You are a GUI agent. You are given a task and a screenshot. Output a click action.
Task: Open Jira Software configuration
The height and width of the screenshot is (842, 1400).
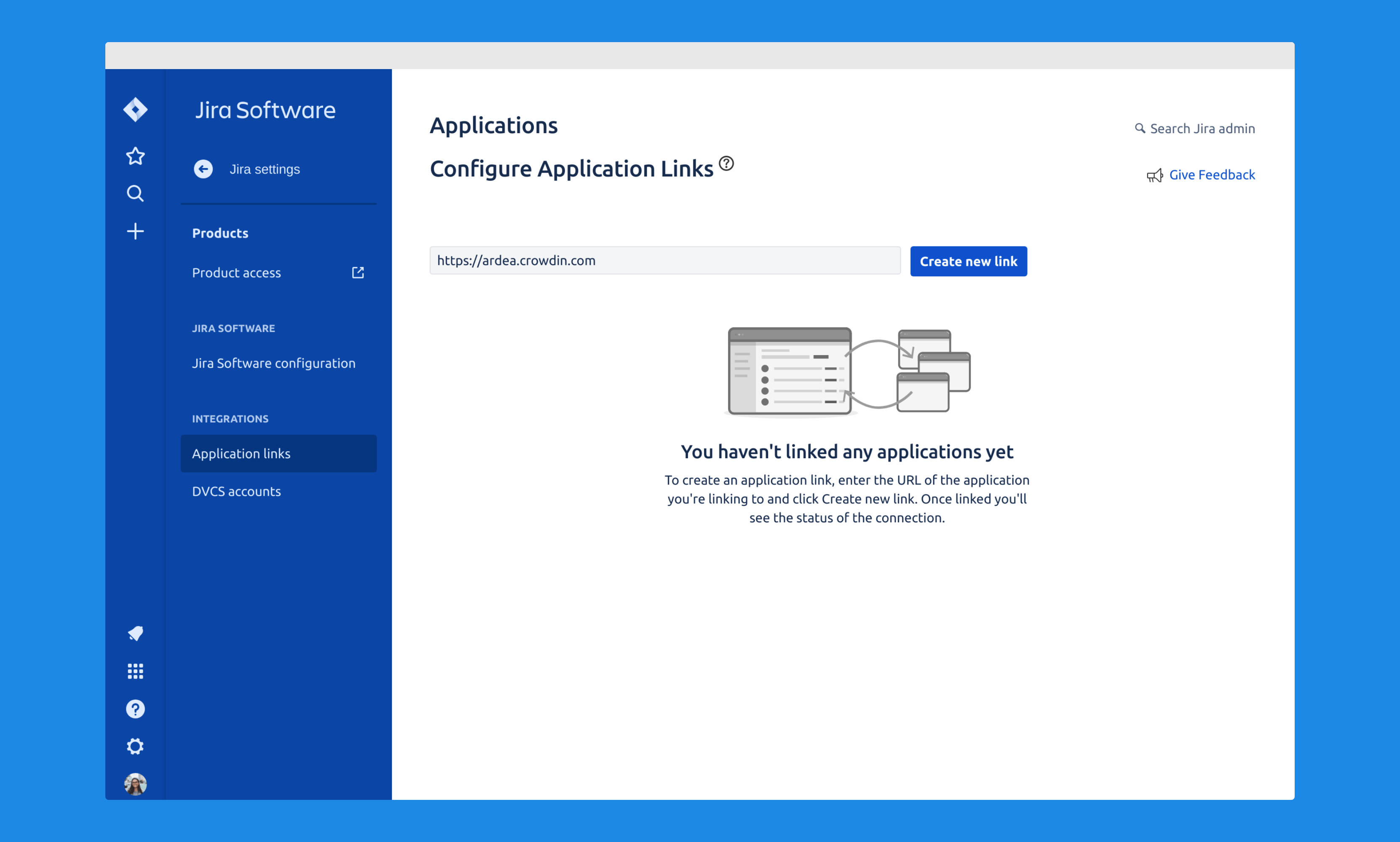273,363
